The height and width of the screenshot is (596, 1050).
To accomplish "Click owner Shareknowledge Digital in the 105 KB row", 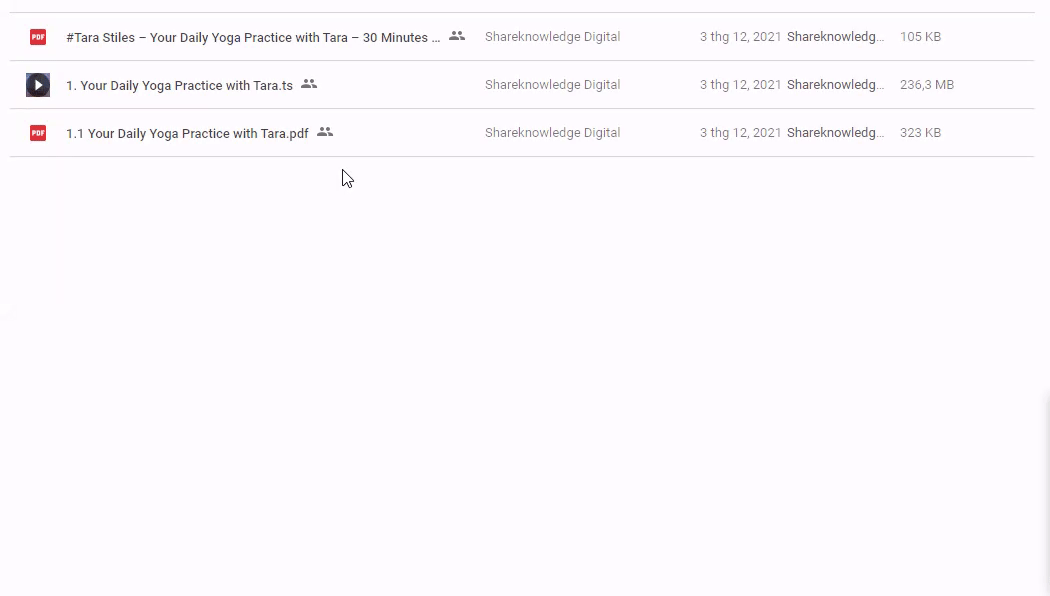I will 552,37.
